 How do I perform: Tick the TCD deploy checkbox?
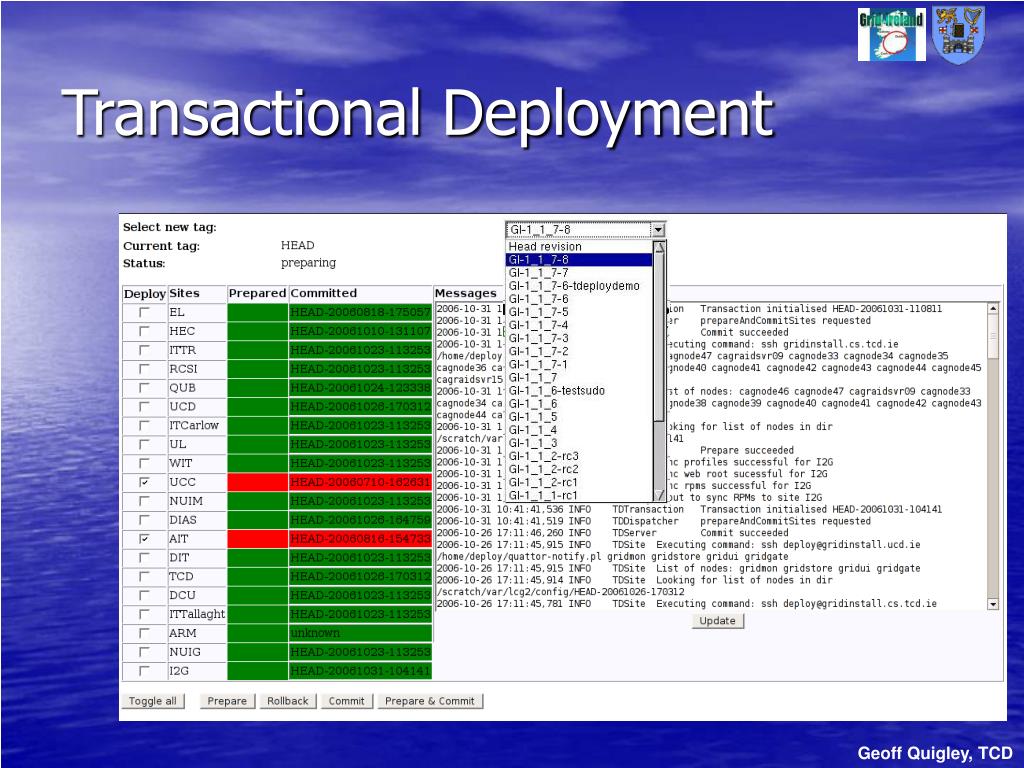[144, 577]
